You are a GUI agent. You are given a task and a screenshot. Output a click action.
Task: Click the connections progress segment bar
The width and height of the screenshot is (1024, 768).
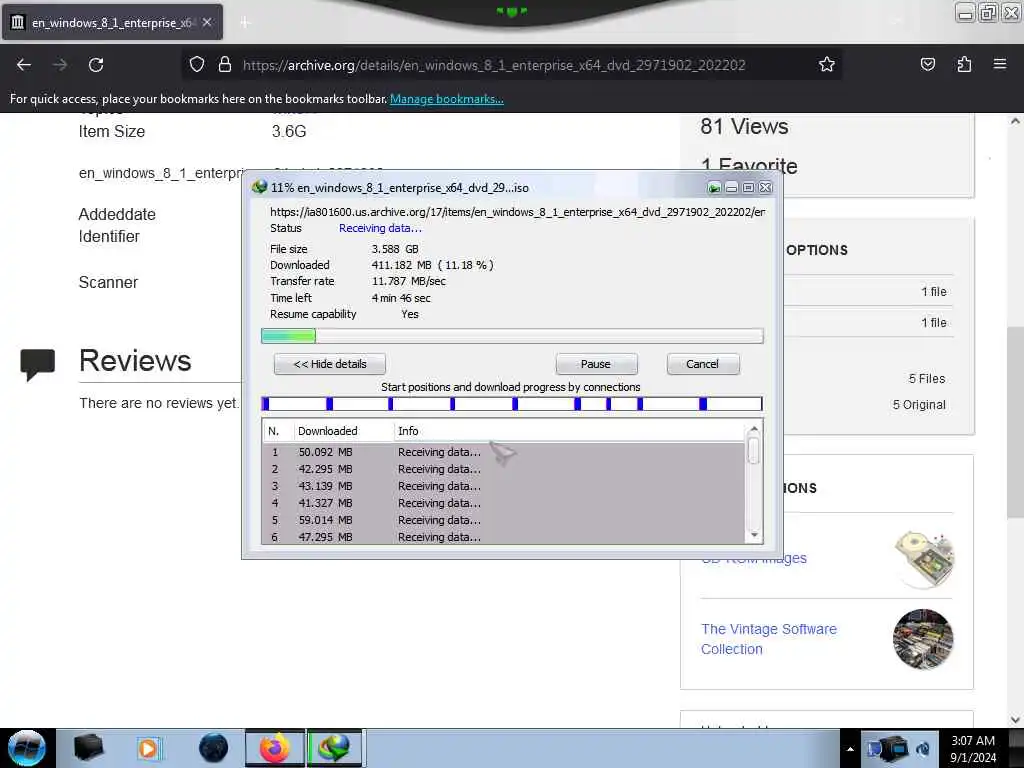pos(512,404)
